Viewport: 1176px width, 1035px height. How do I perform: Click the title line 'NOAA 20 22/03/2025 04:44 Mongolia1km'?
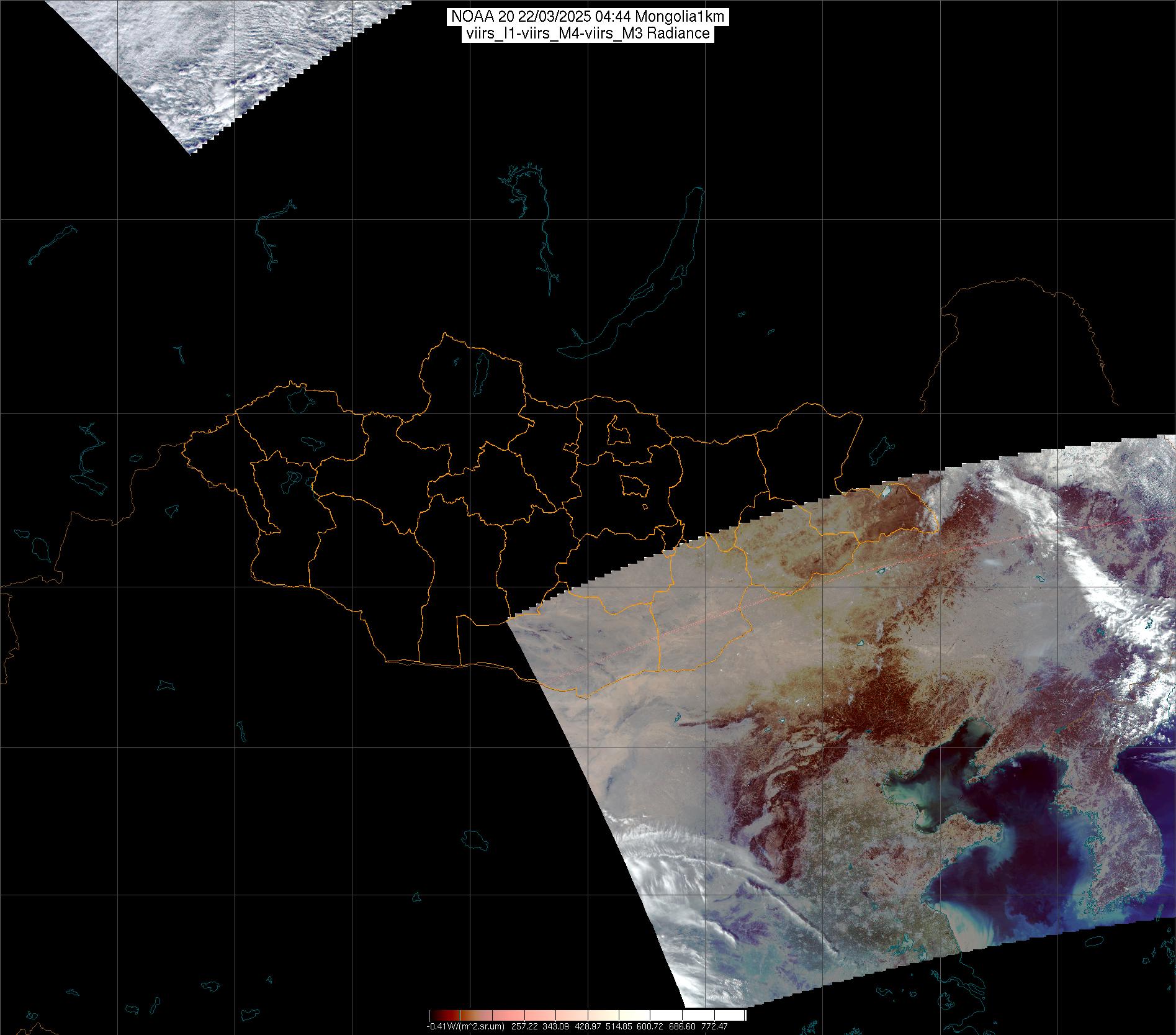pos(587,17)
